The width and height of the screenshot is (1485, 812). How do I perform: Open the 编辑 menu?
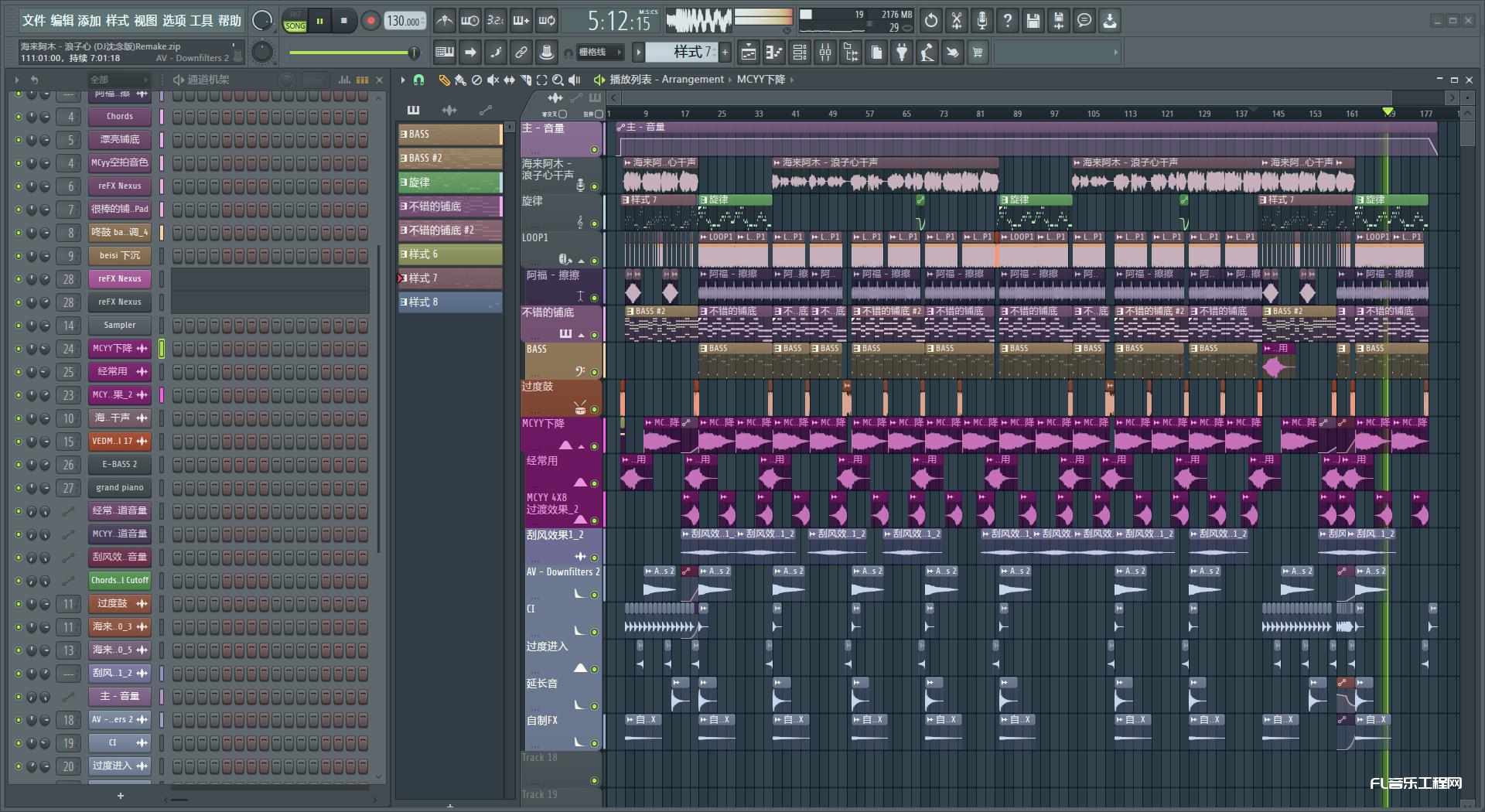[x=62, y=21]
